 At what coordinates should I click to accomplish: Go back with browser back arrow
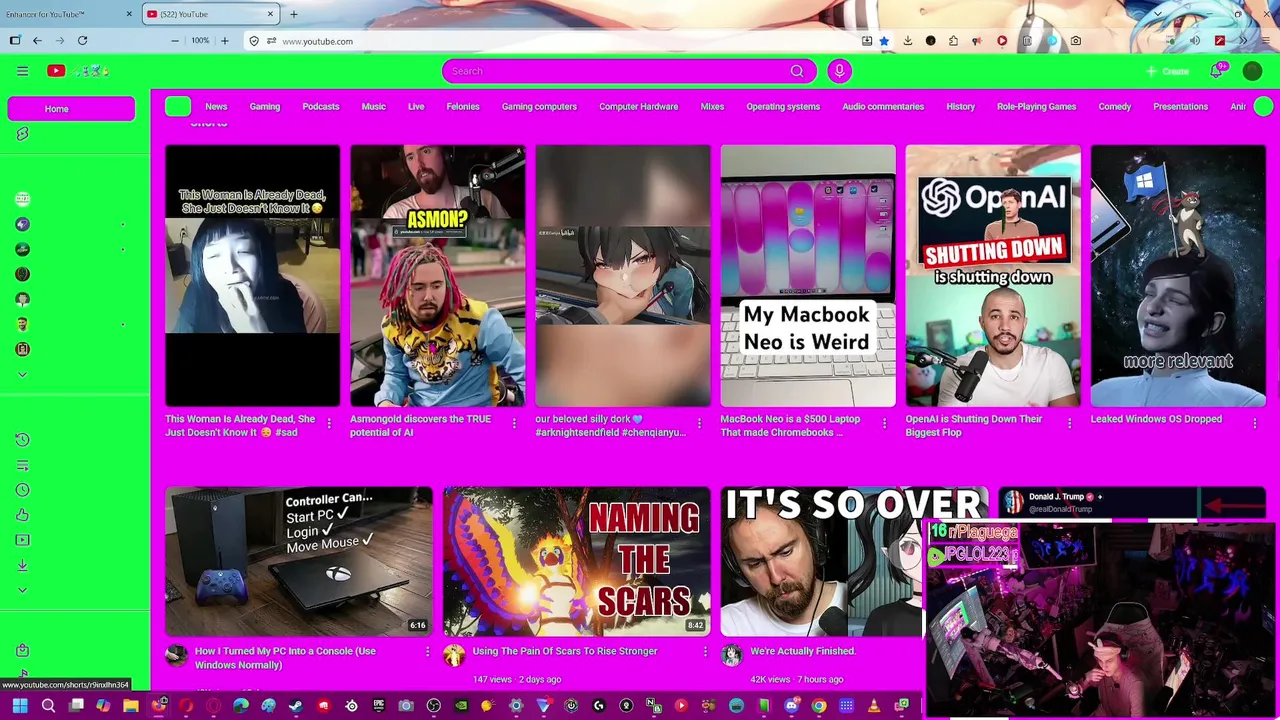pos(37,41)
